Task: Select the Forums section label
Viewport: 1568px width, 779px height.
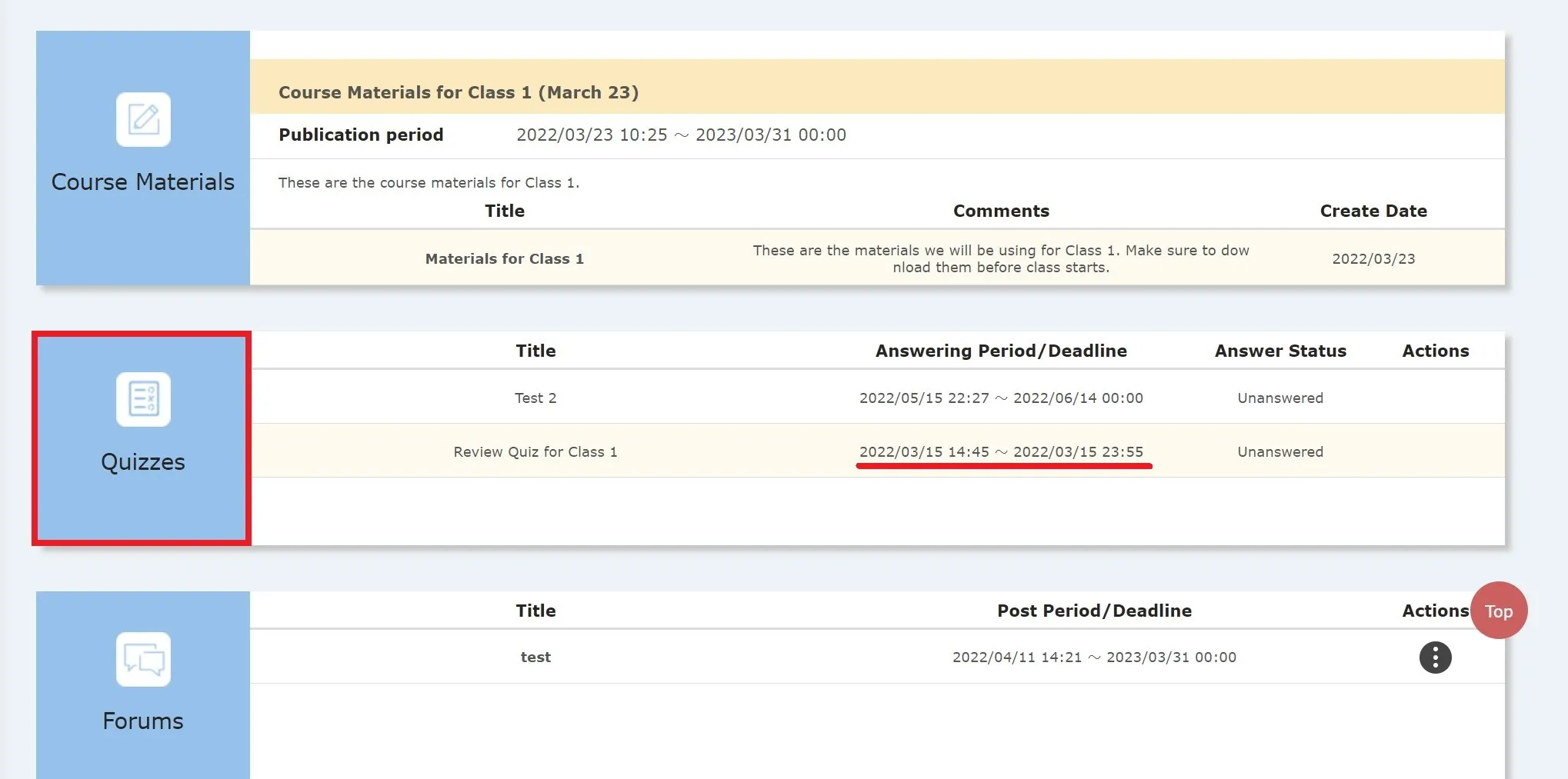Action: (x=143, y=721)
